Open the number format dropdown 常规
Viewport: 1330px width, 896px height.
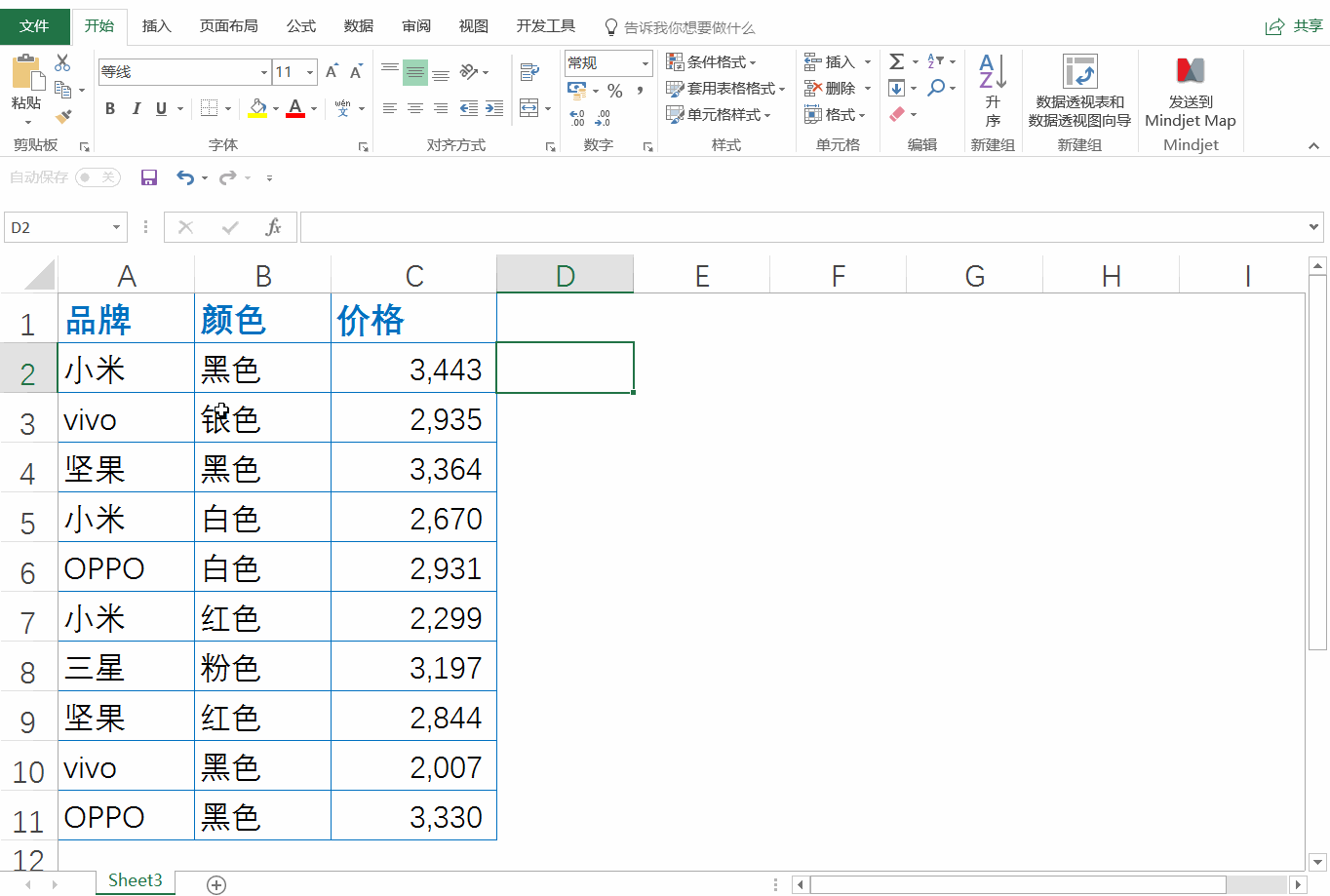(645, 63)
